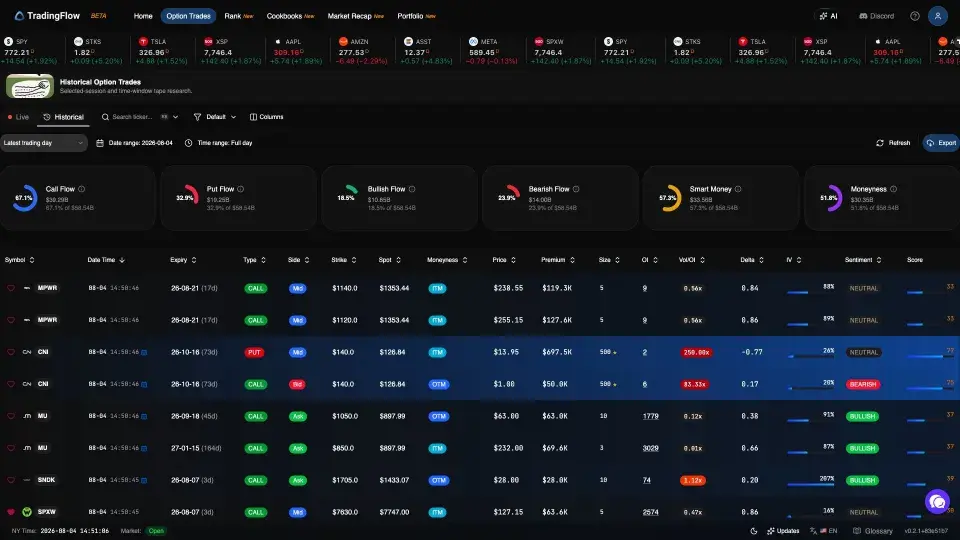Unfavorite the SPXW trade heart
960x540 pixels.
[10, 512]
